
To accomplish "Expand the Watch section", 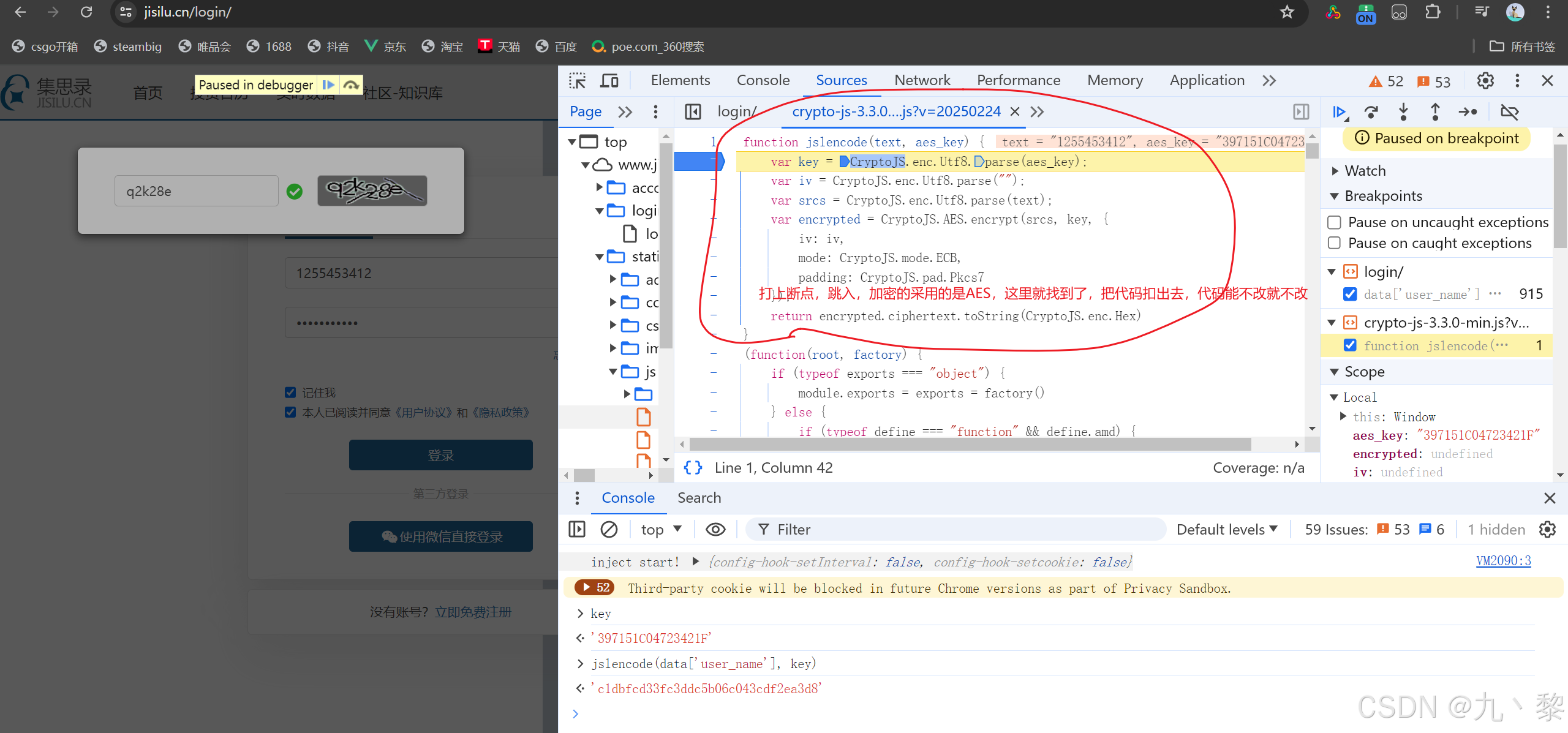I will tap(1365, 171).
